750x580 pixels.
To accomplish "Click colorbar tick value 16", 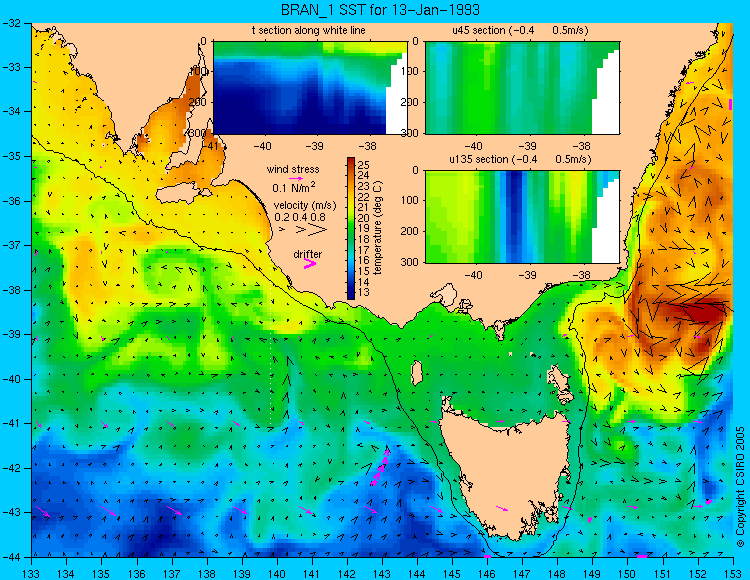I will click(364, 260).
